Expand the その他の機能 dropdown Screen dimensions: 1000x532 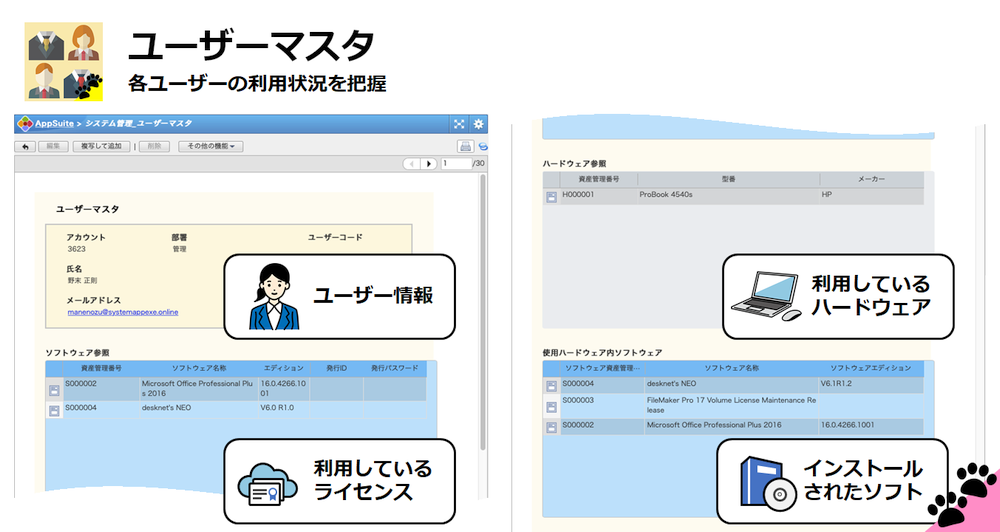[210, 146]
